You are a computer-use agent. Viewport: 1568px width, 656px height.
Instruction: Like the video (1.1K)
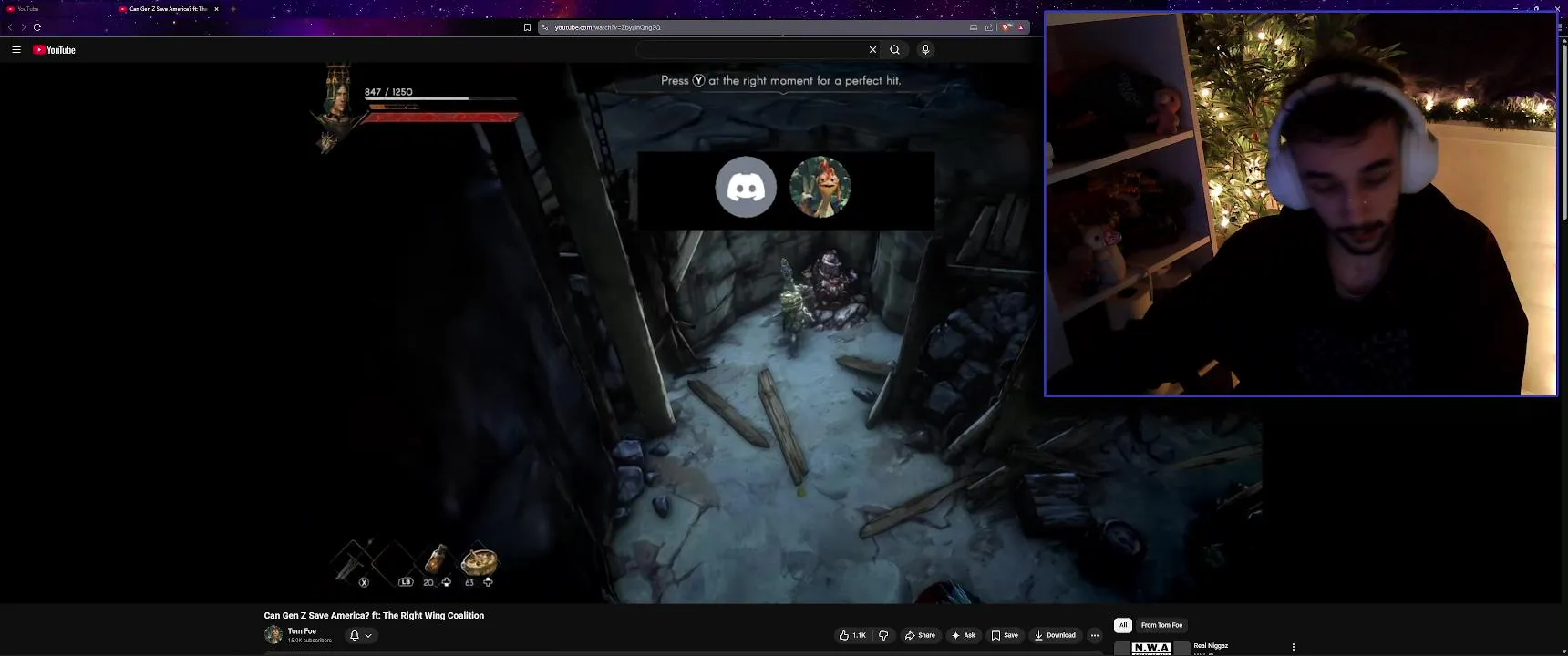click(853, 635)
